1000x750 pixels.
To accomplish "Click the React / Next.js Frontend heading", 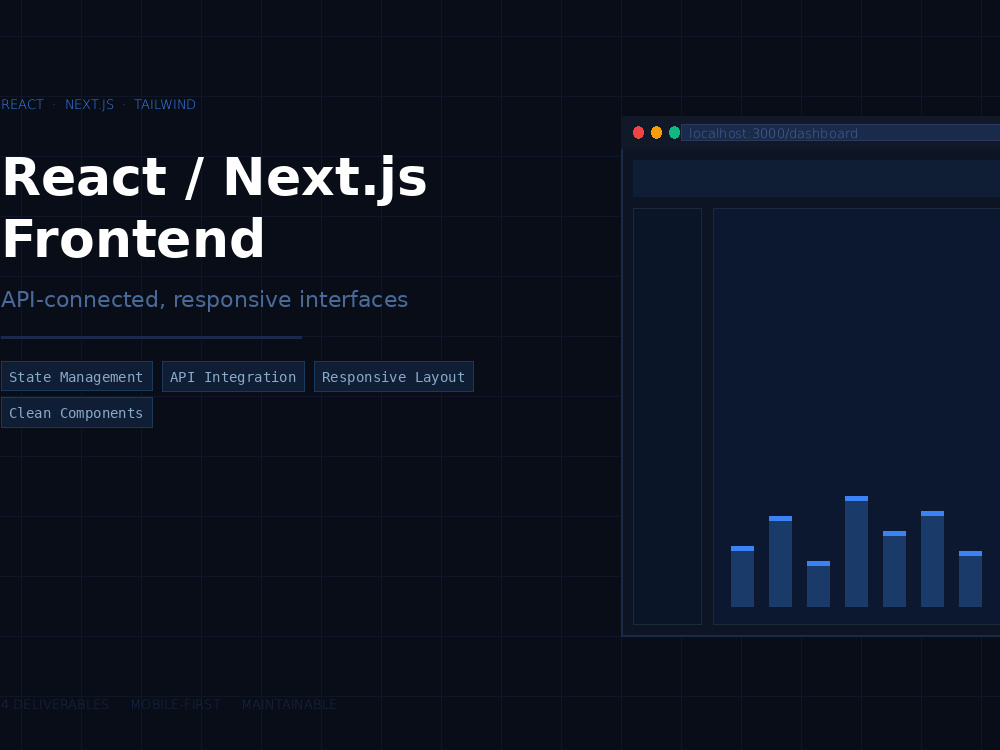I will [x=214, y=208].
